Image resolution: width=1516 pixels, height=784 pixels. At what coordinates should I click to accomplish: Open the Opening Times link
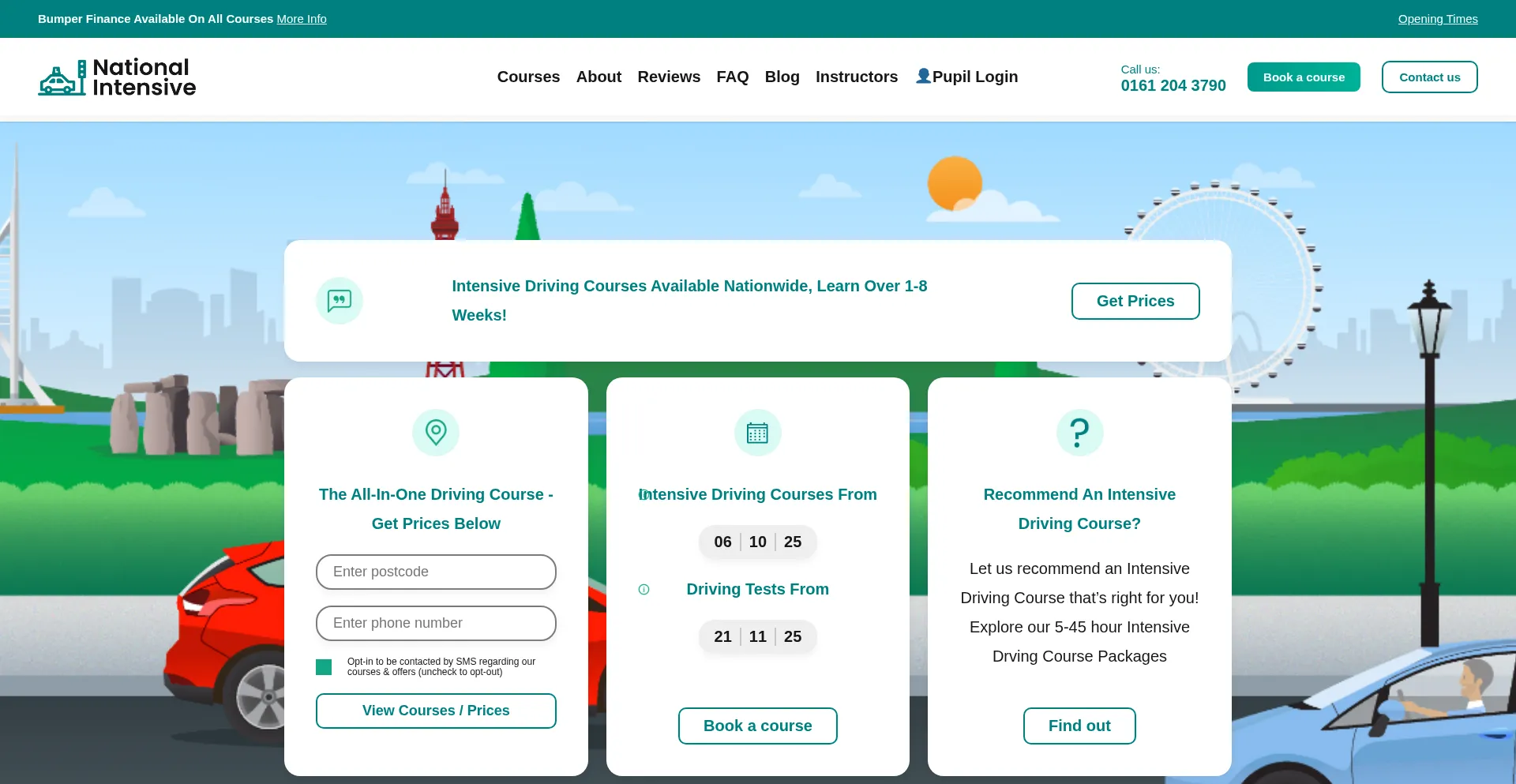(x=1438, y=19)
